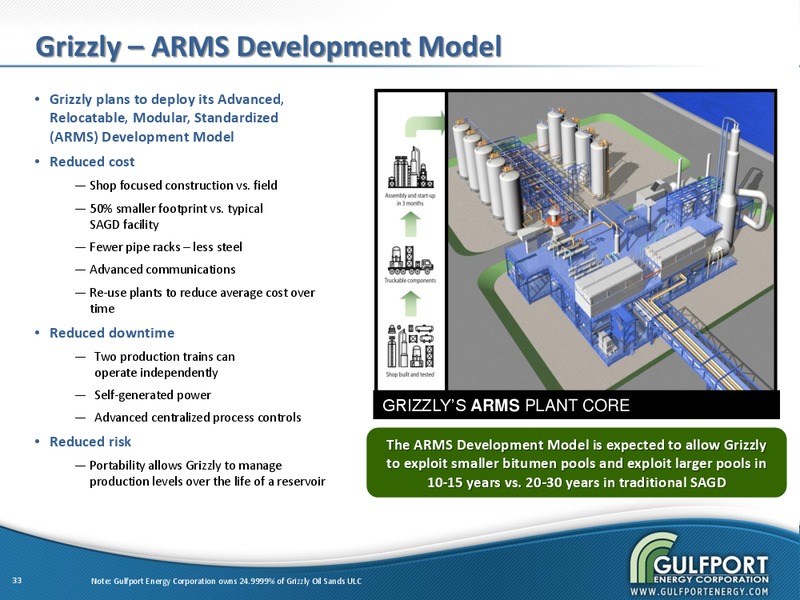Screen dimensions: 800x600
Task: Click the 'Advanced communications' line
Action: click(x=162, y=269)
